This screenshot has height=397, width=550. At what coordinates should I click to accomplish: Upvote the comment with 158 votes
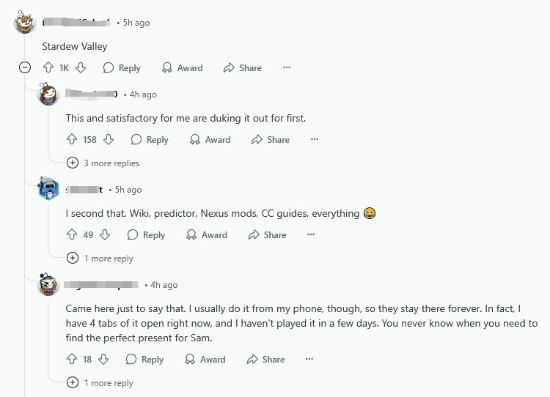pos(72,140)
